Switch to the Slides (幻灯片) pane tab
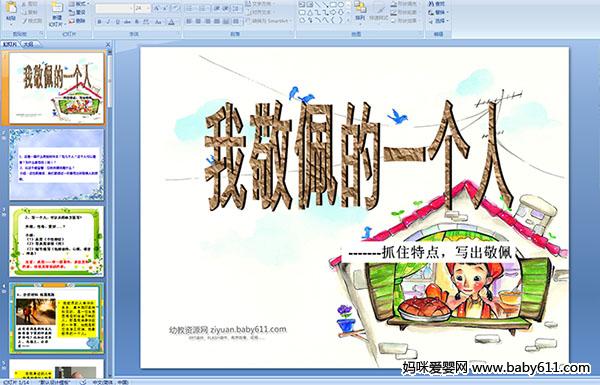The height and width of the screenshot is (385, 600). 10,45
